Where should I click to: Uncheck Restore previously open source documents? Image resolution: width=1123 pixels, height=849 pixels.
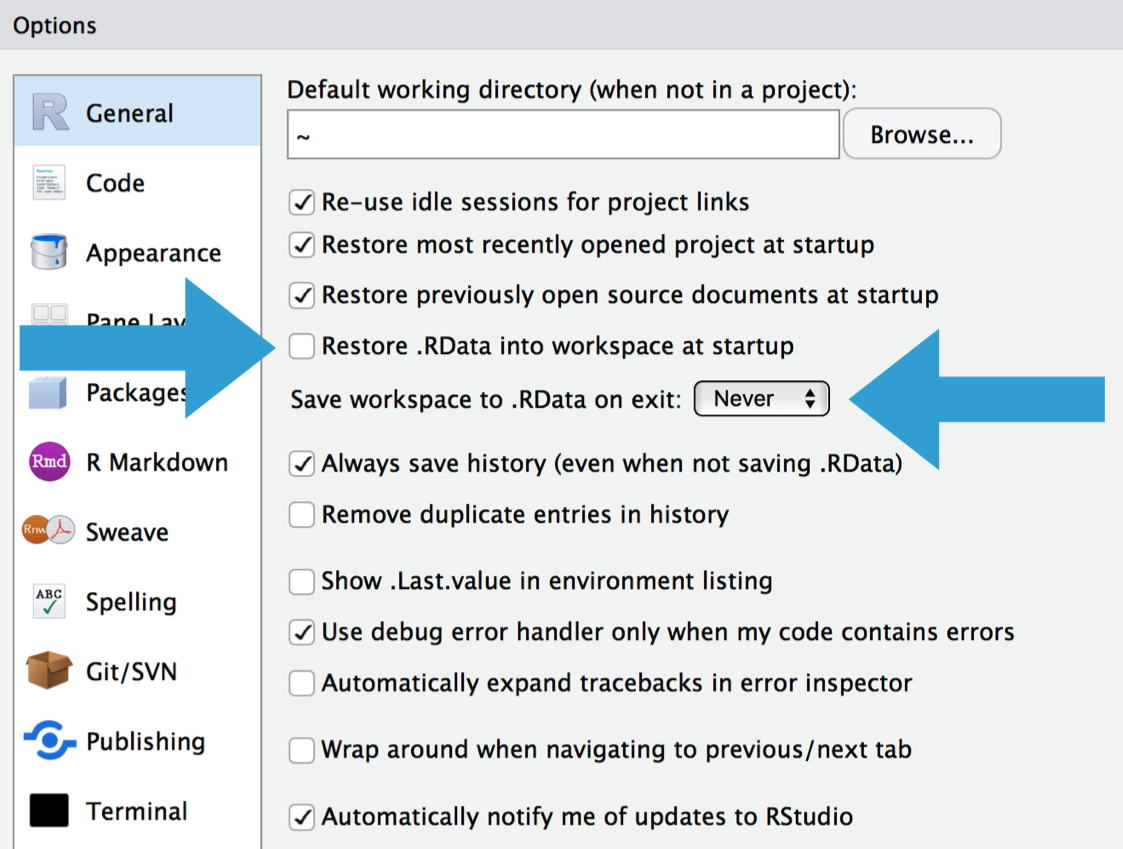click(302, 295)
